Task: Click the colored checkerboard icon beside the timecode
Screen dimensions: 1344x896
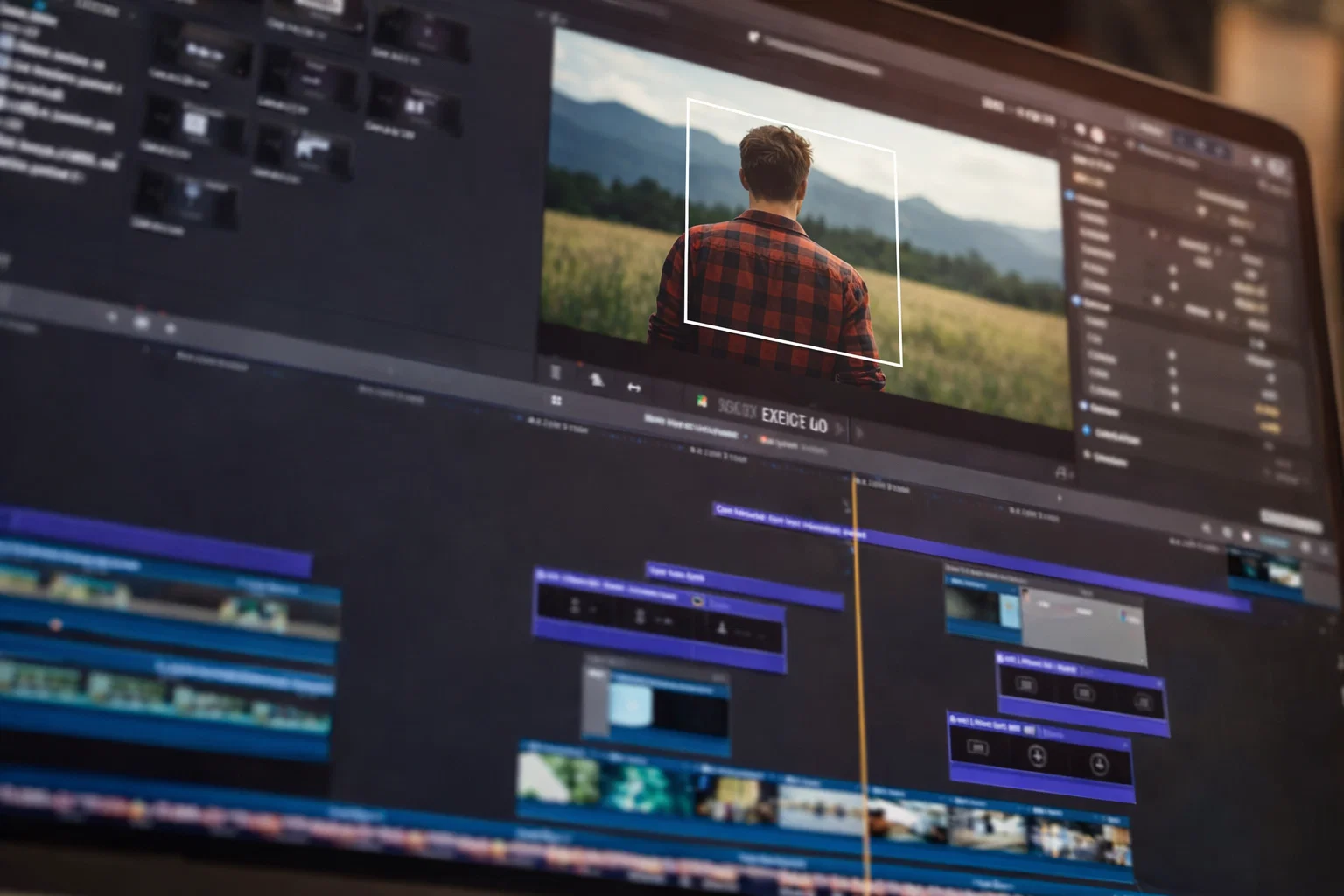Action: click(702, 400)
